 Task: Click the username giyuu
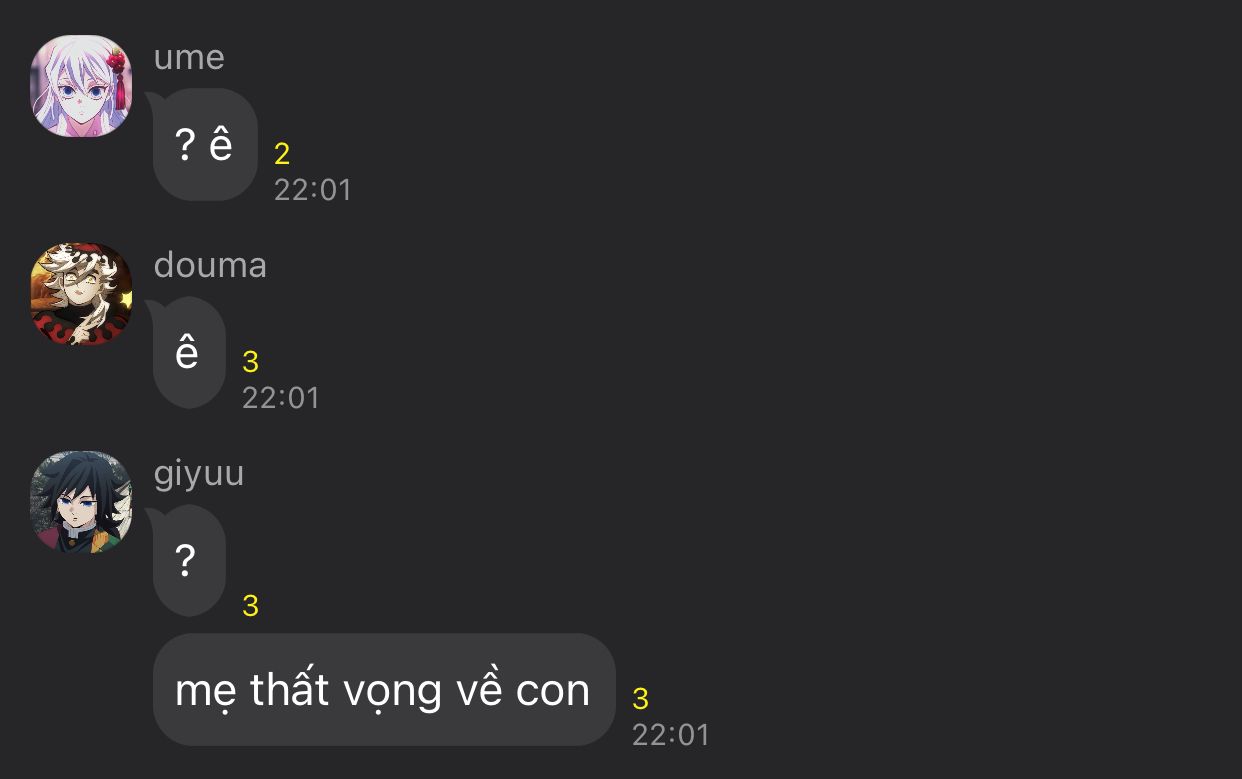(199, 474)
